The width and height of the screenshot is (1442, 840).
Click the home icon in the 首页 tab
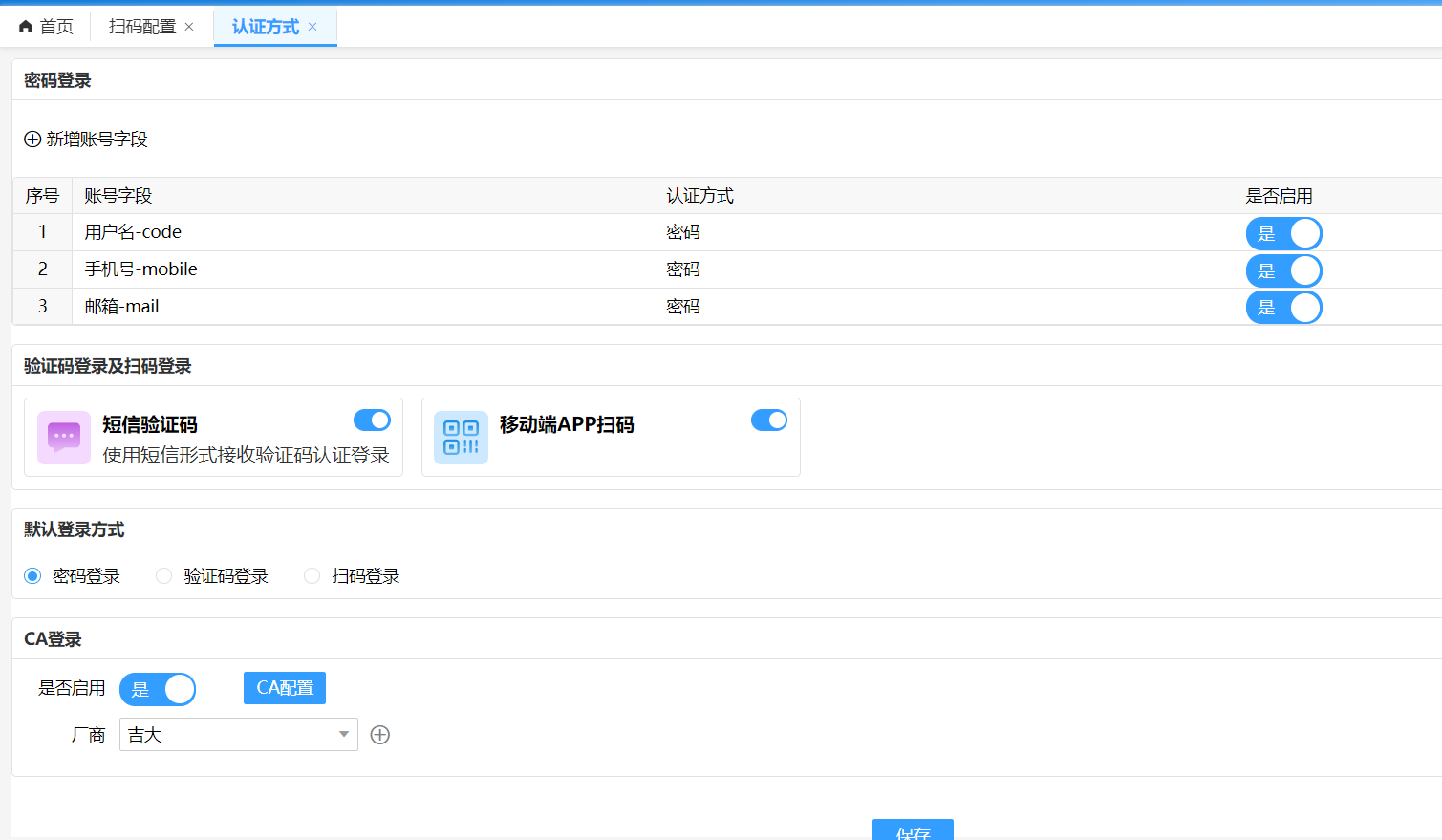26,27
